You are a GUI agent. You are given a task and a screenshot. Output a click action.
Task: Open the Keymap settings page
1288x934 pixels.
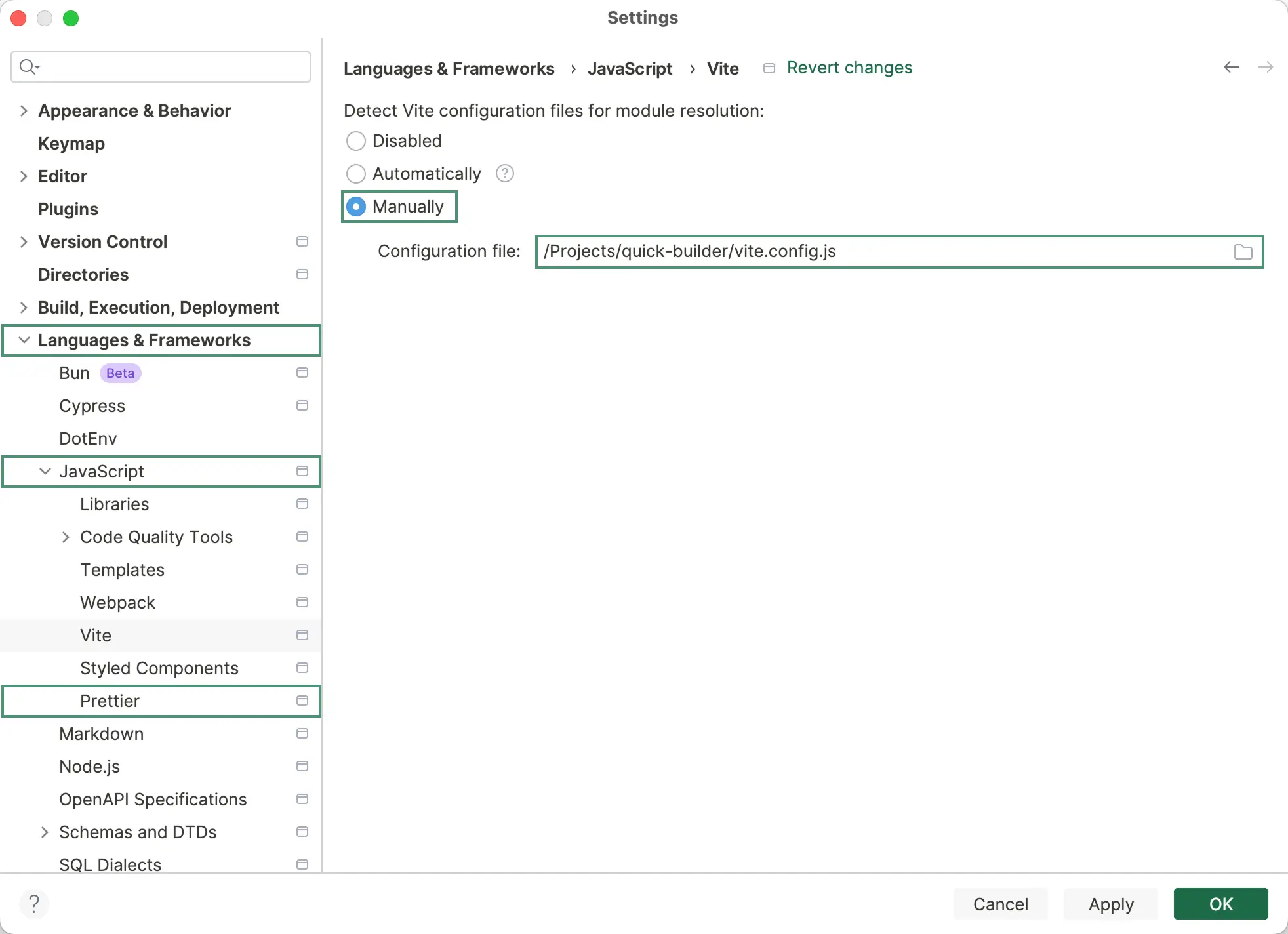[71, 144]
